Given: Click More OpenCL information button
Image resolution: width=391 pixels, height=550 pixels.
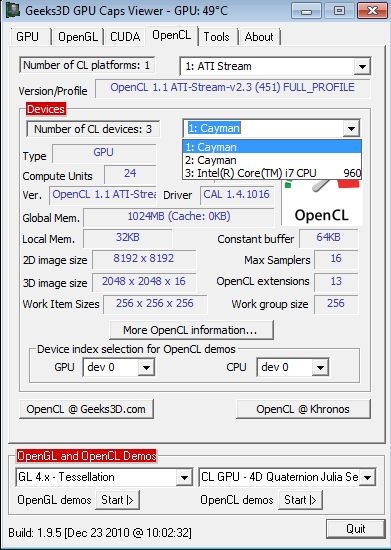Looking at the screenshot, I should [191, 330].
